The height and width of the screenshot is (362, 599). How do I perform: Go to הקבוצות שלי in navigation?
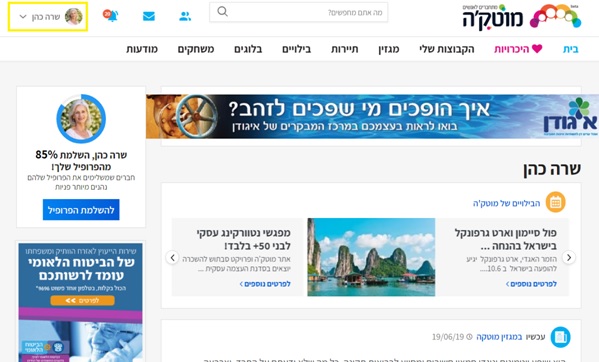(447, 49)
